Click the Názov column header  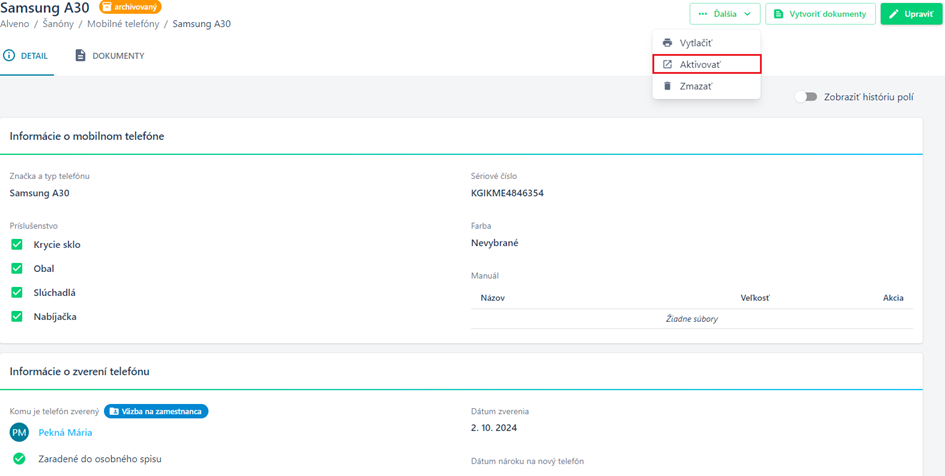pyautogui.click(x=492, y=298)
